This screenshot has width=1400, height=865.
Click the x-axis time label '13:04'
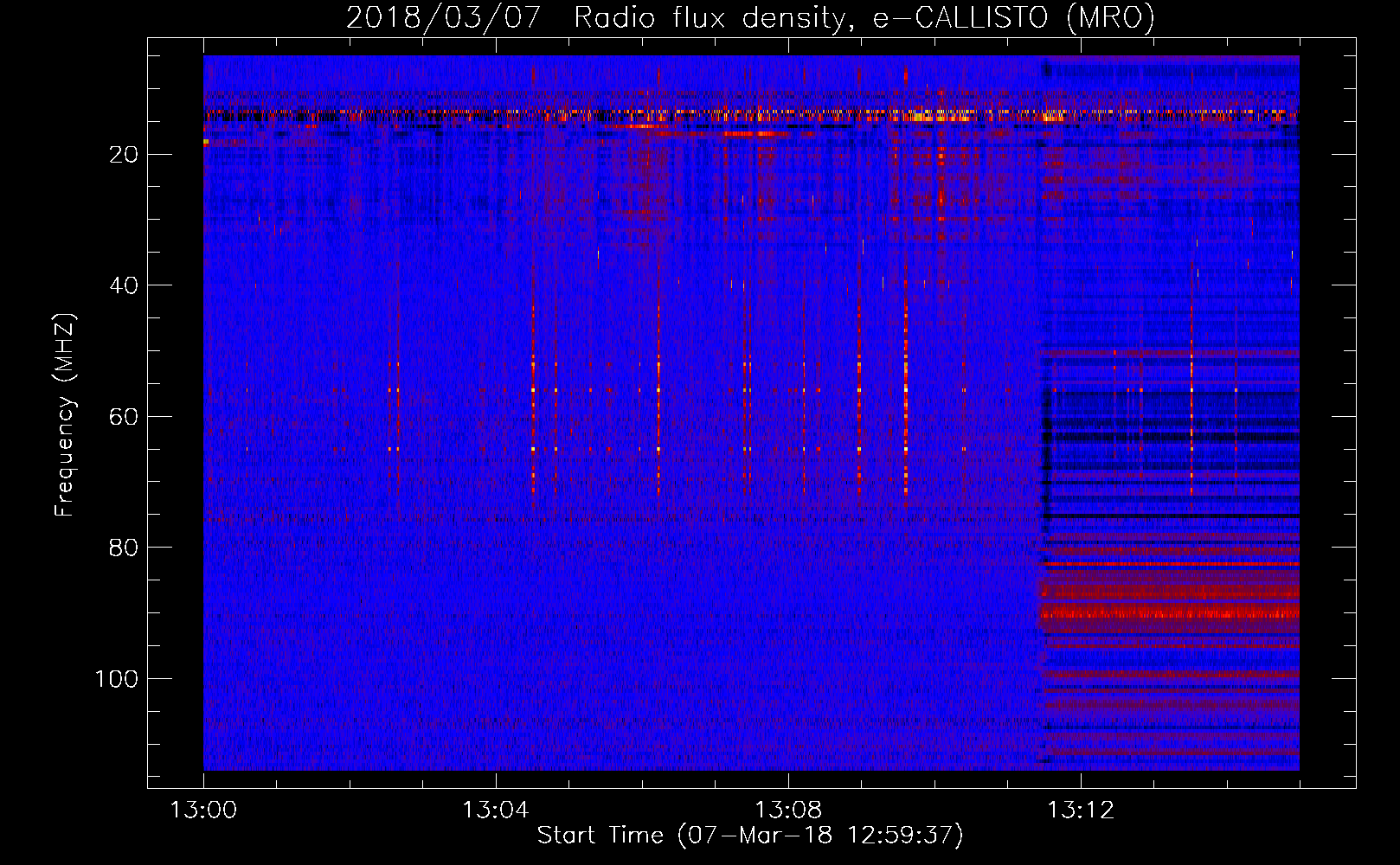point(495,811)
